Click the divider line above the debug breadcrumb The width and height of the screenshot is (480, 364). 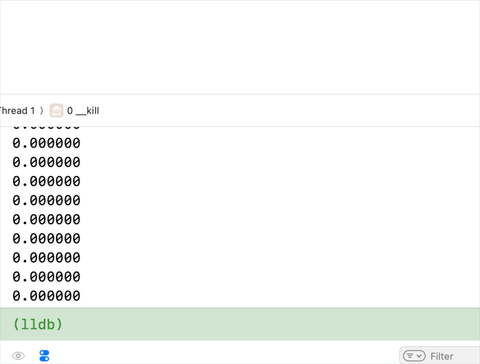point(240,95)
